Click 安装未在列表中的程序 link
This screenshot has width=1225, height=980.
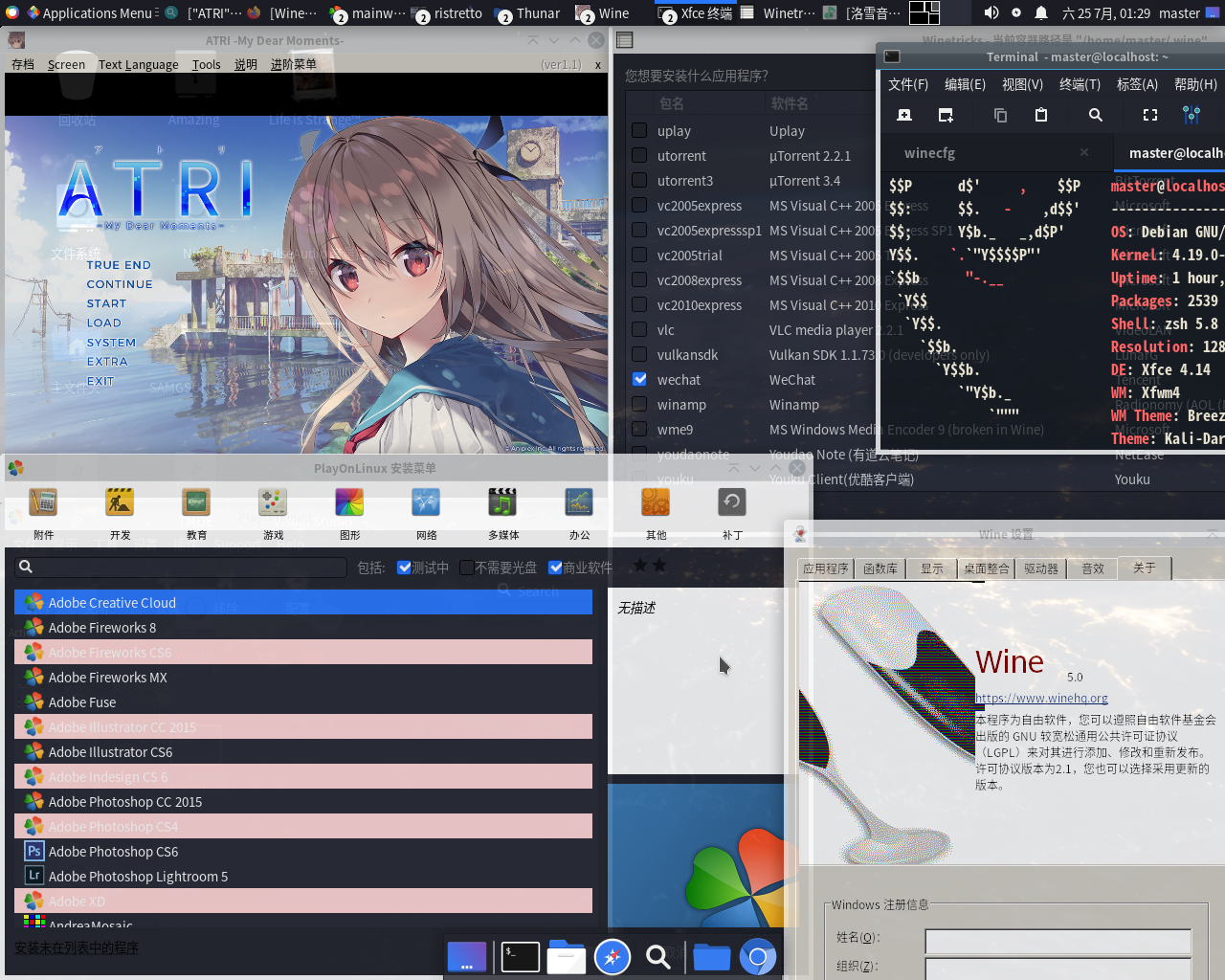pyautogui.click(x=77, y=948)
